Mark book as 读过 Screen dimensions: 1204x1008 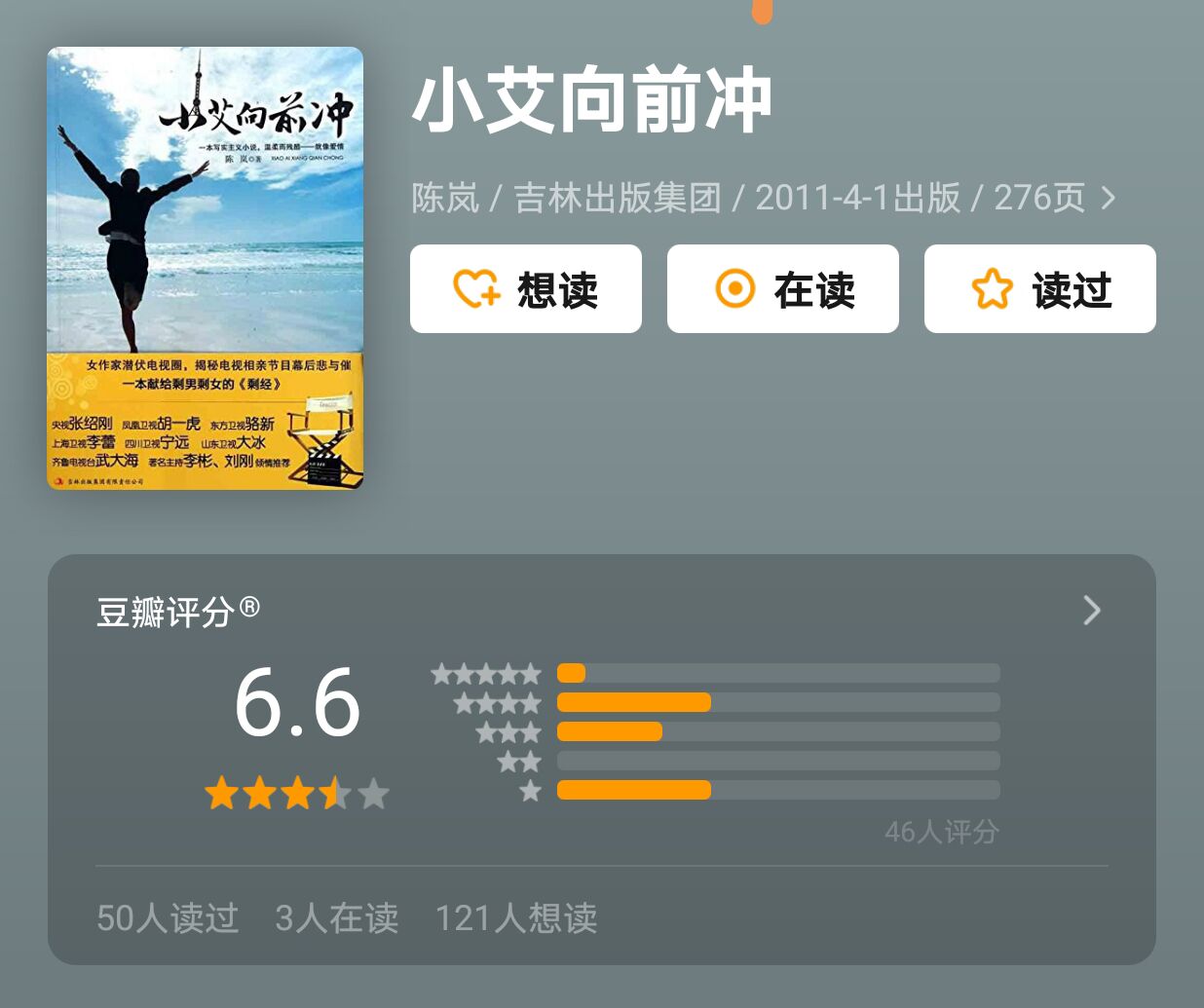coord(1040,289)
